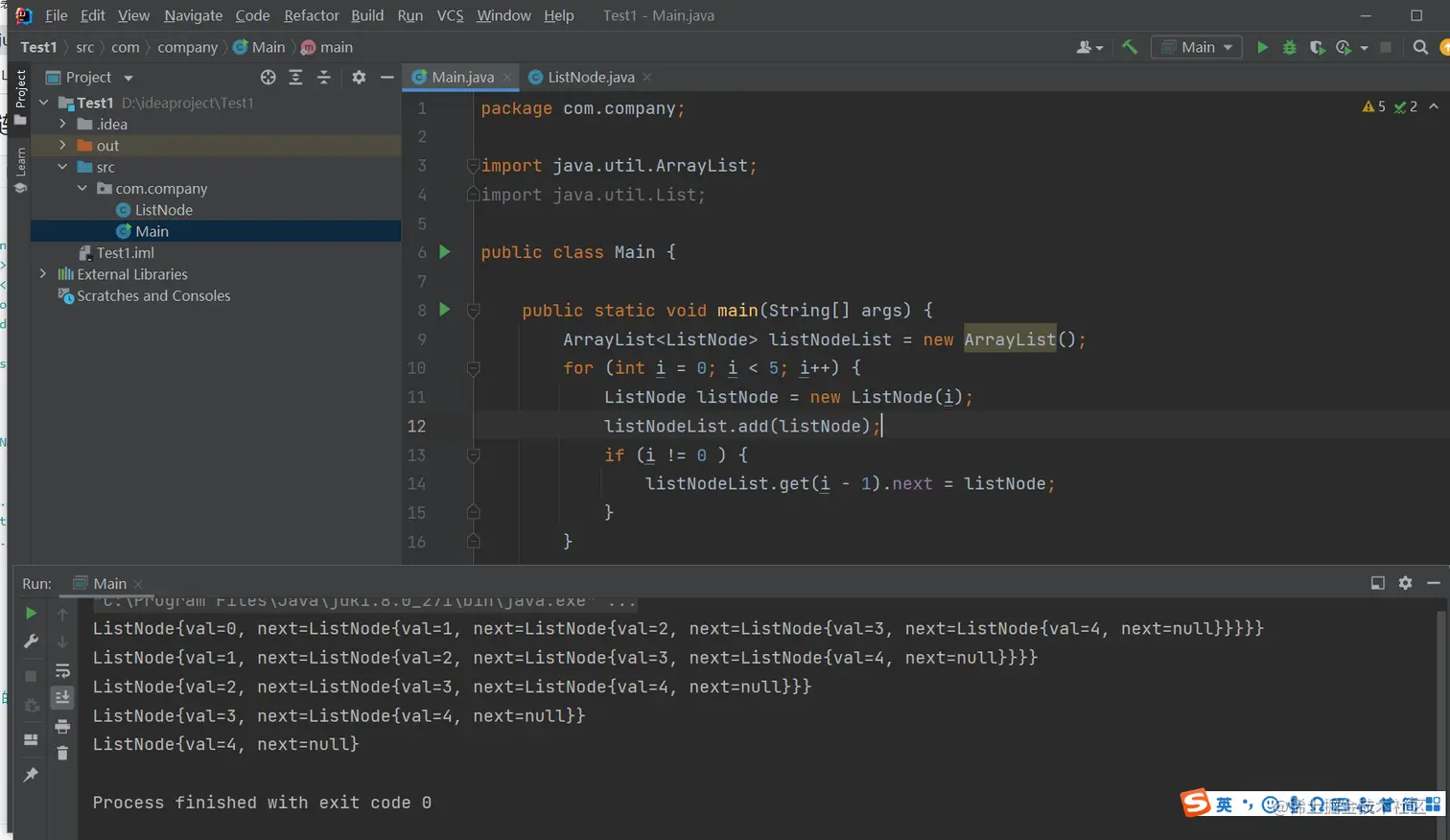Click the src breadcrumb in navigation bar
Viewport: 1450px width, 840px height.
coord(84,47)
